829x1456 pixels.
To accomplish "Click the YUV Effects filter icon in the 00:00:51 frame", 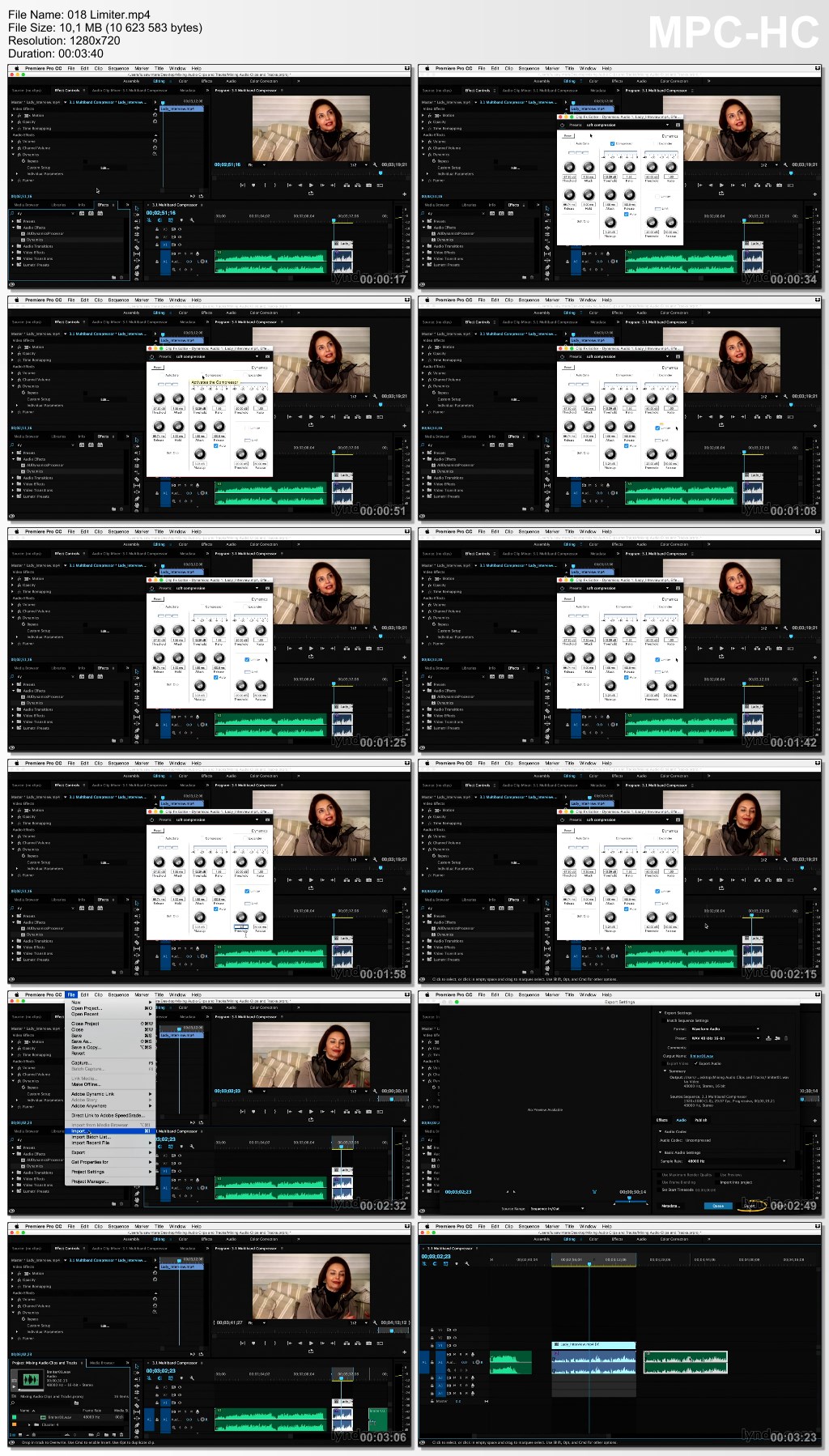I will [100, 445].
